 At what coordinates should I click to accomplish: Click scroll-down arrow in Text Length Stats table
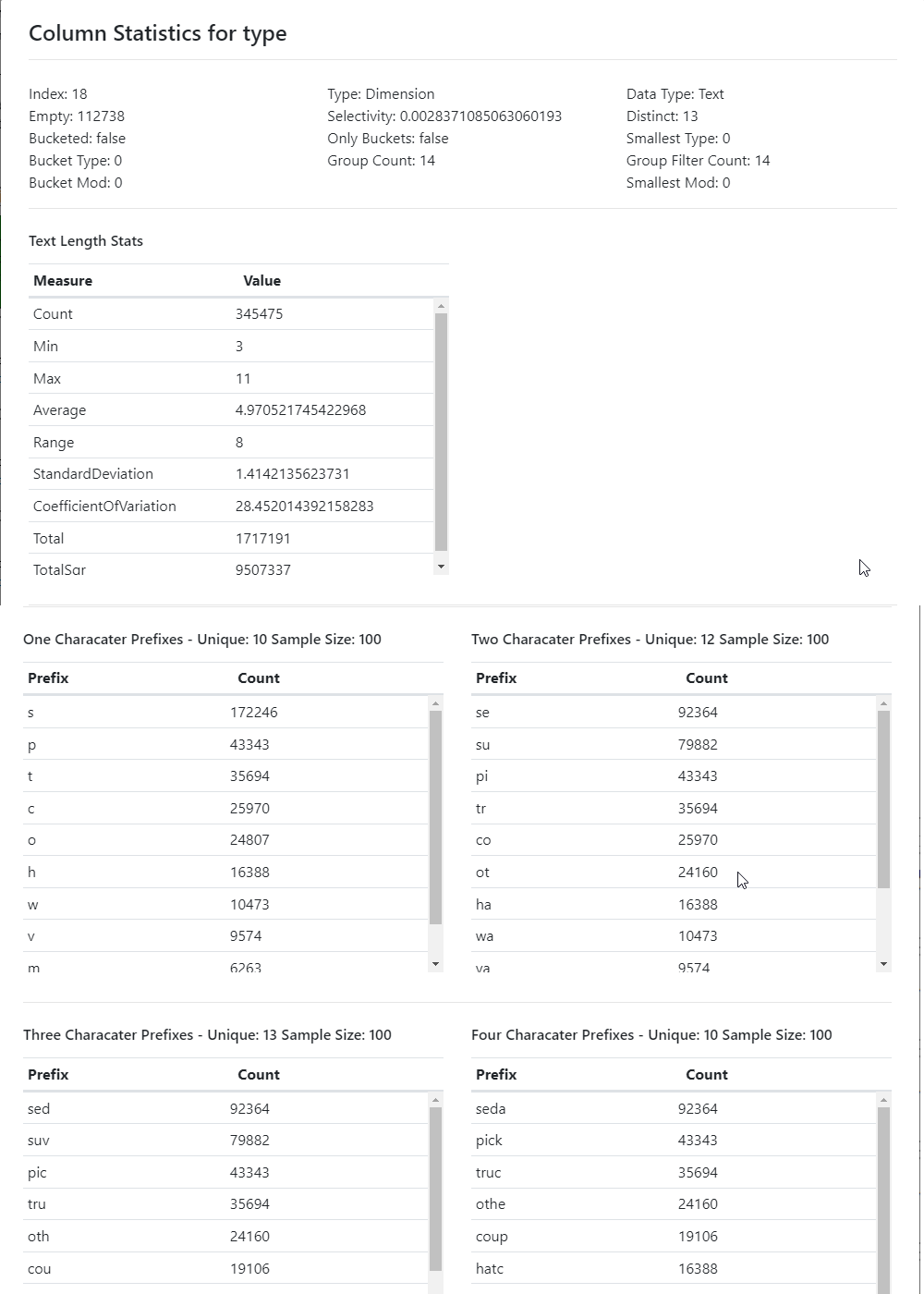coord(441,566)
